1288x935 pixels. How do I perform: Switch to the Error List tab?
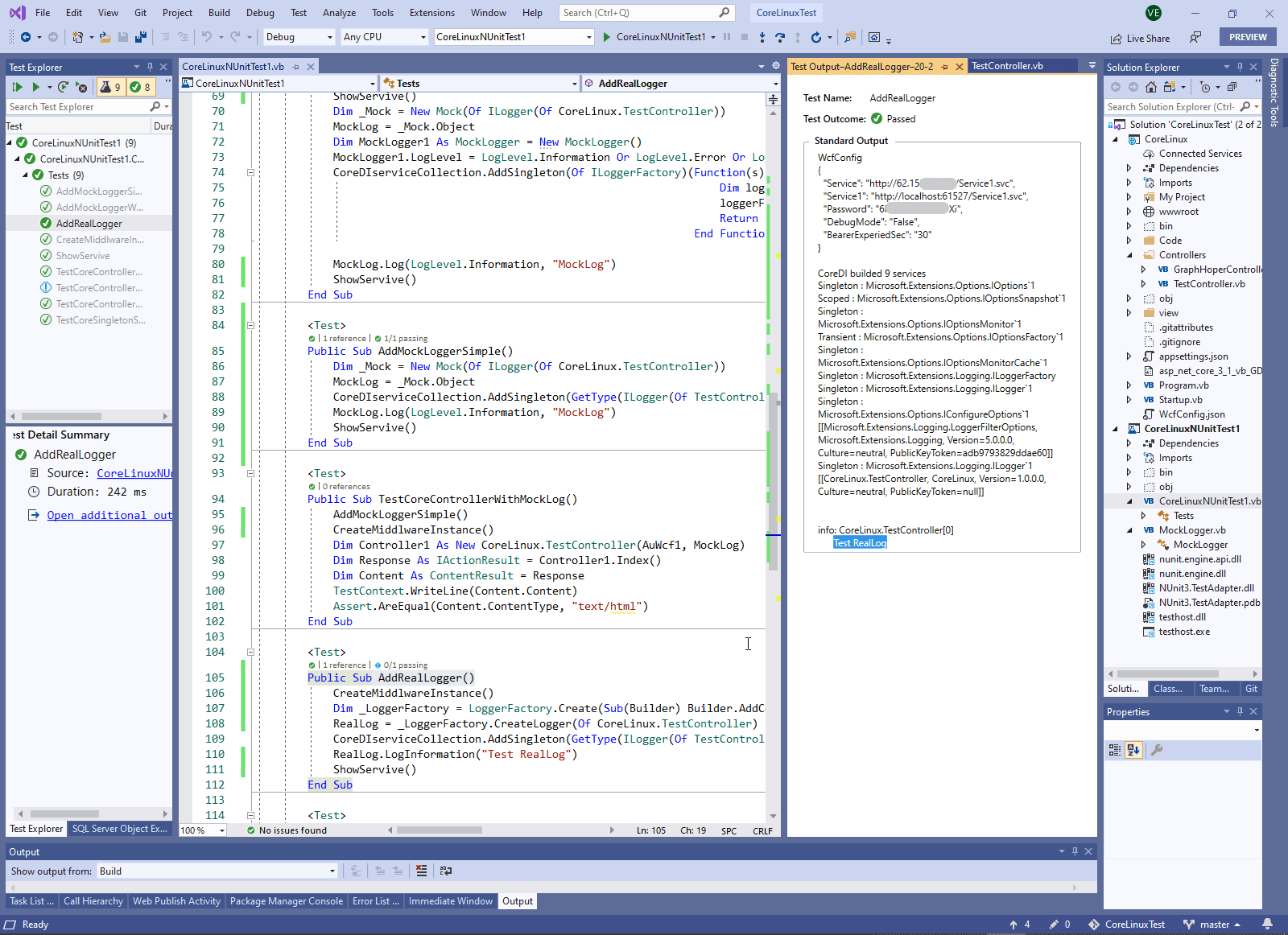[x=375, y=901]
